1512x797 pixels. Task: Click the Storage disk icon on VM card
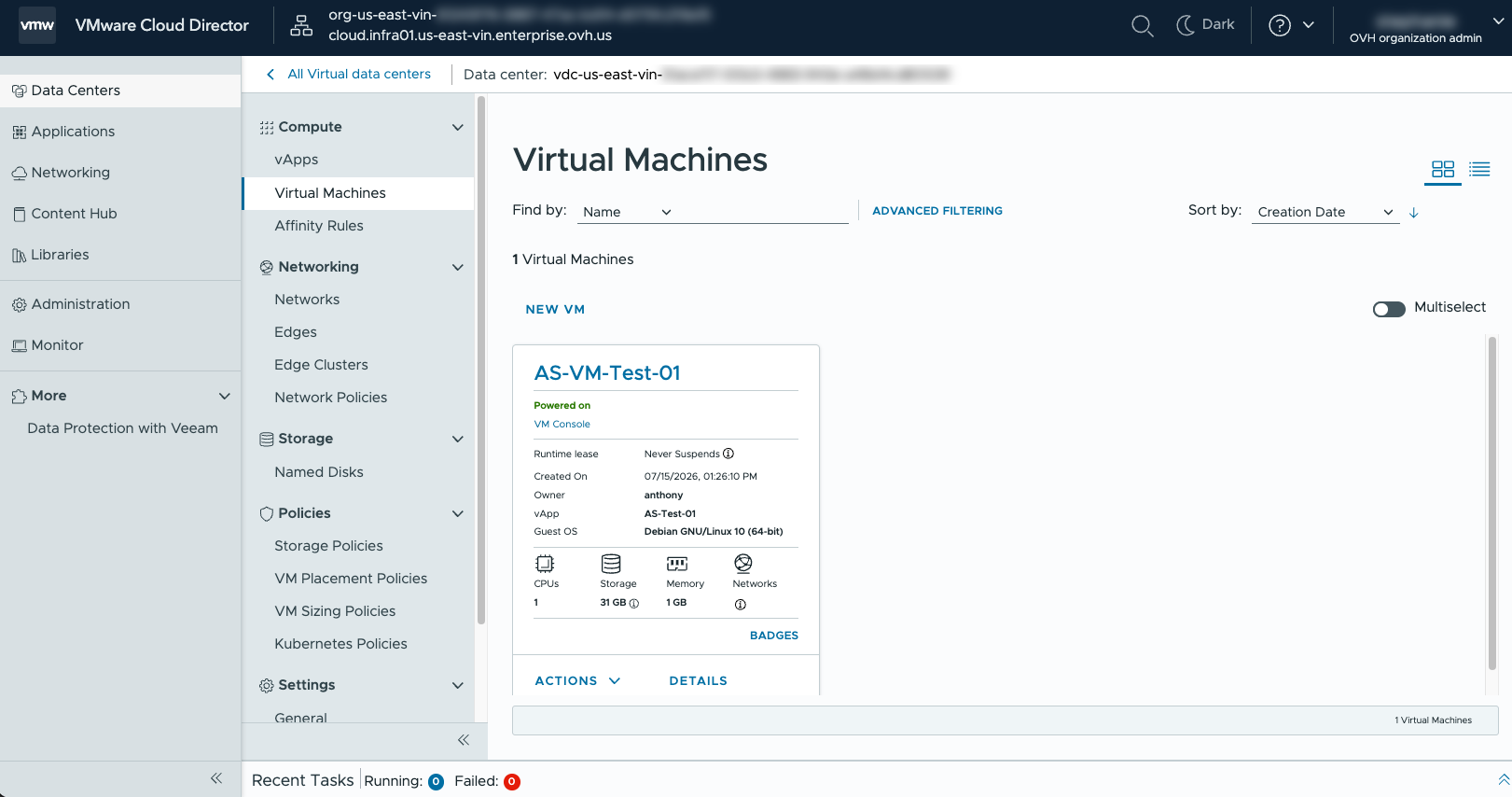pos(611,564)
